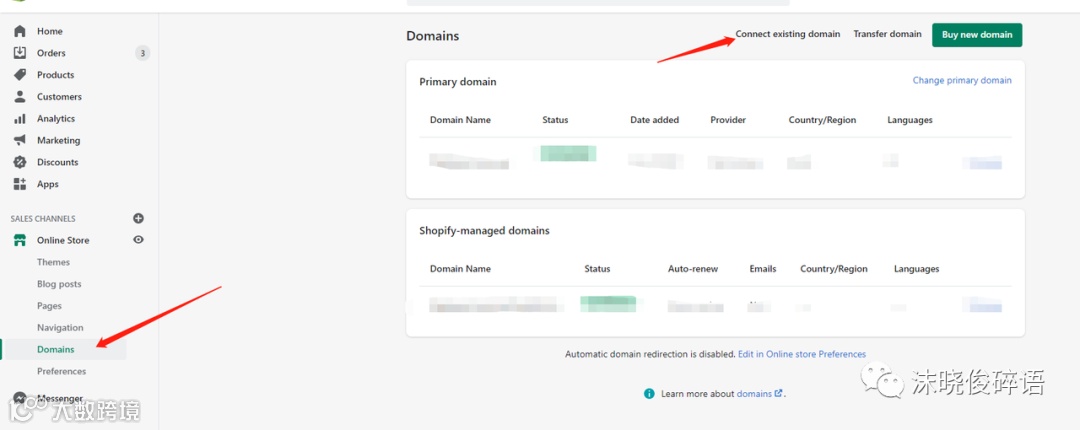1080x430 pixels.
Task: Click the info icon beside Learn more
Action: tap(649, 394)
